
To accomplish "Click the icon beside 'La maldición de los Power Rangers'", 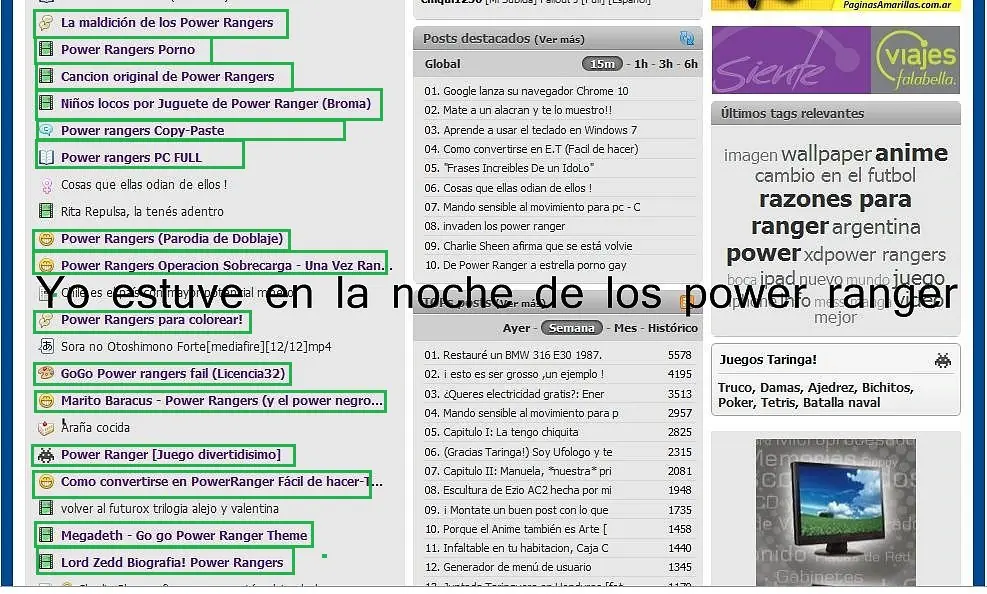I will [x=46, y=23].
